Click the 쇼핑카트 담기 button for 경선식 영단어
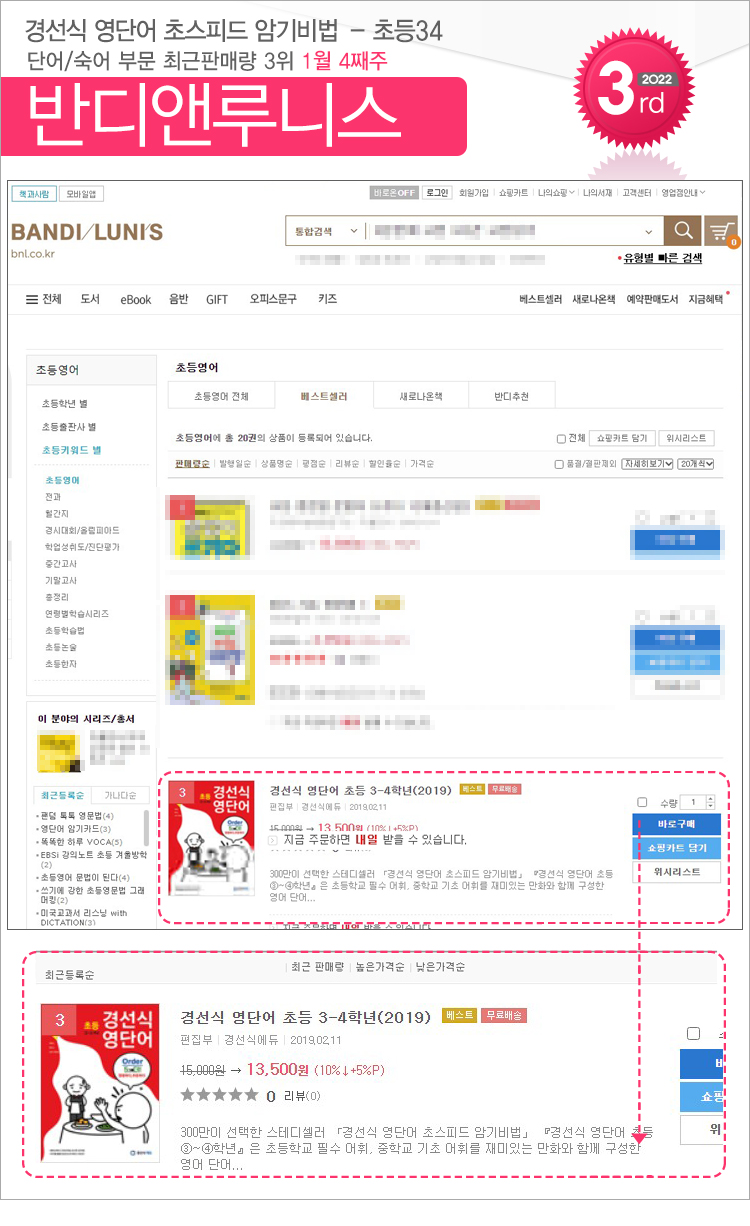750x1226 pixels. (x=676, y=848)
